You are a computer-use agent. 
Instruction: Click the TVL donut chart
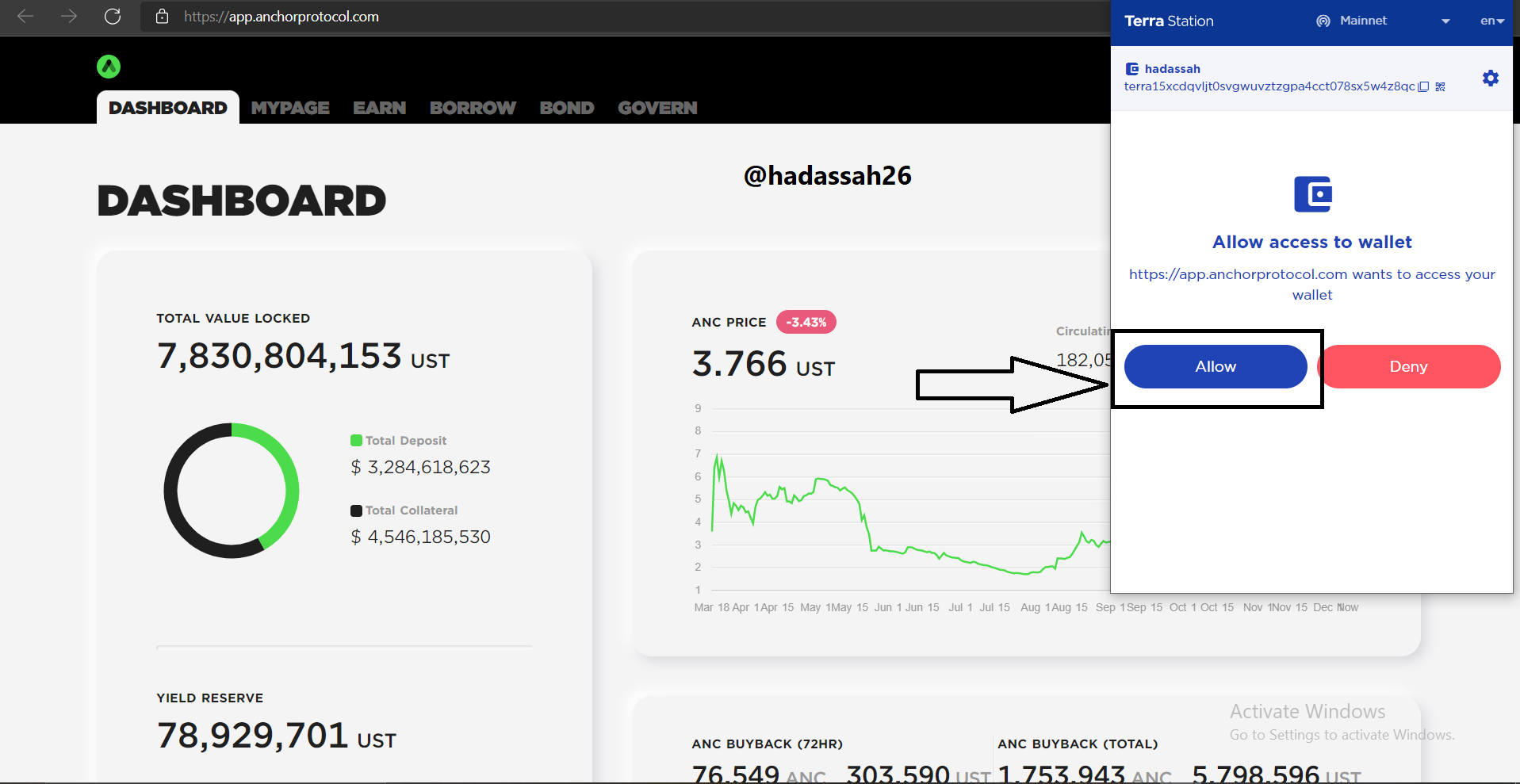click(x=232, y=491)
